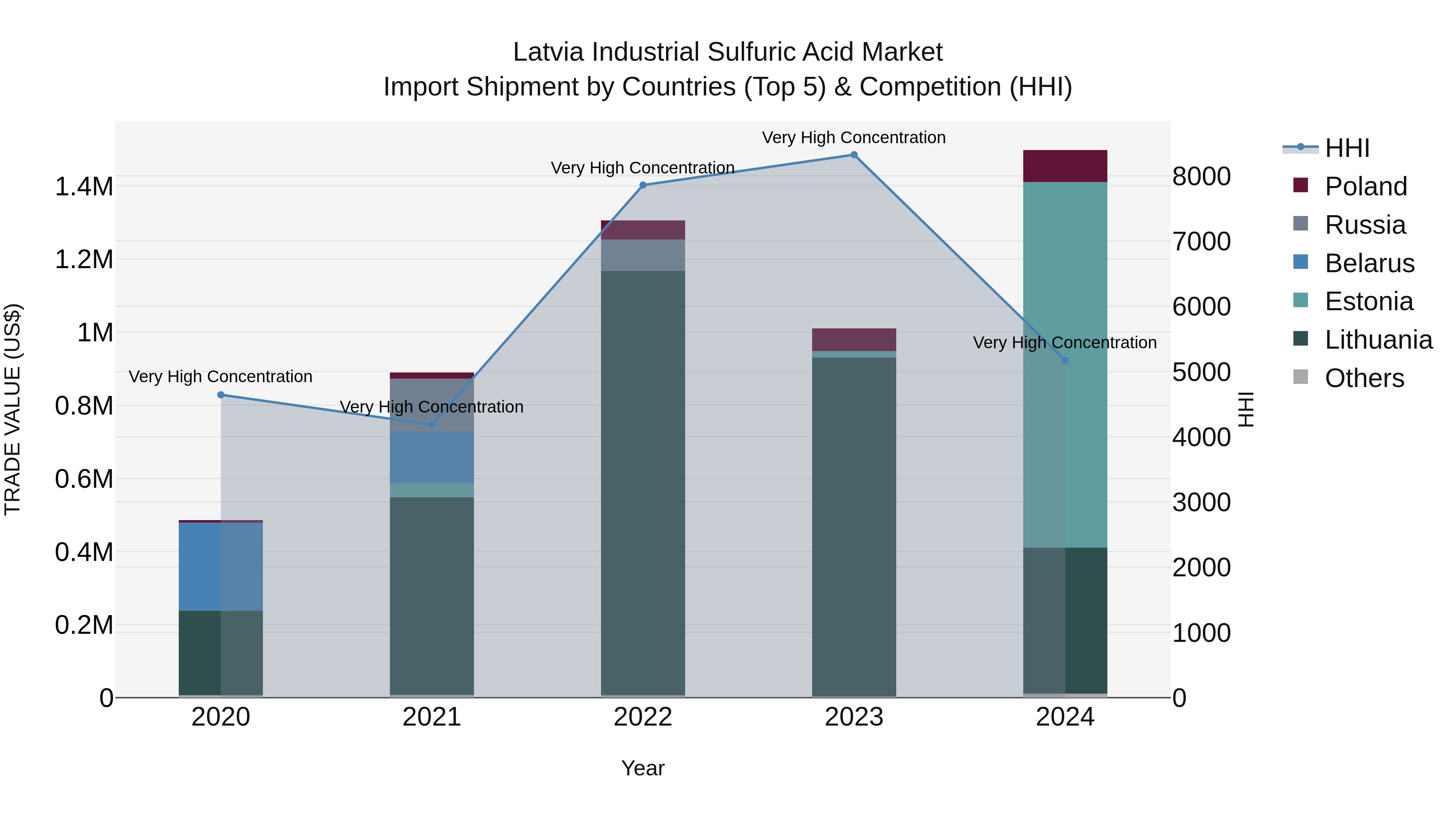Click the 2021 Lithuania bar segment

(432, 596)
